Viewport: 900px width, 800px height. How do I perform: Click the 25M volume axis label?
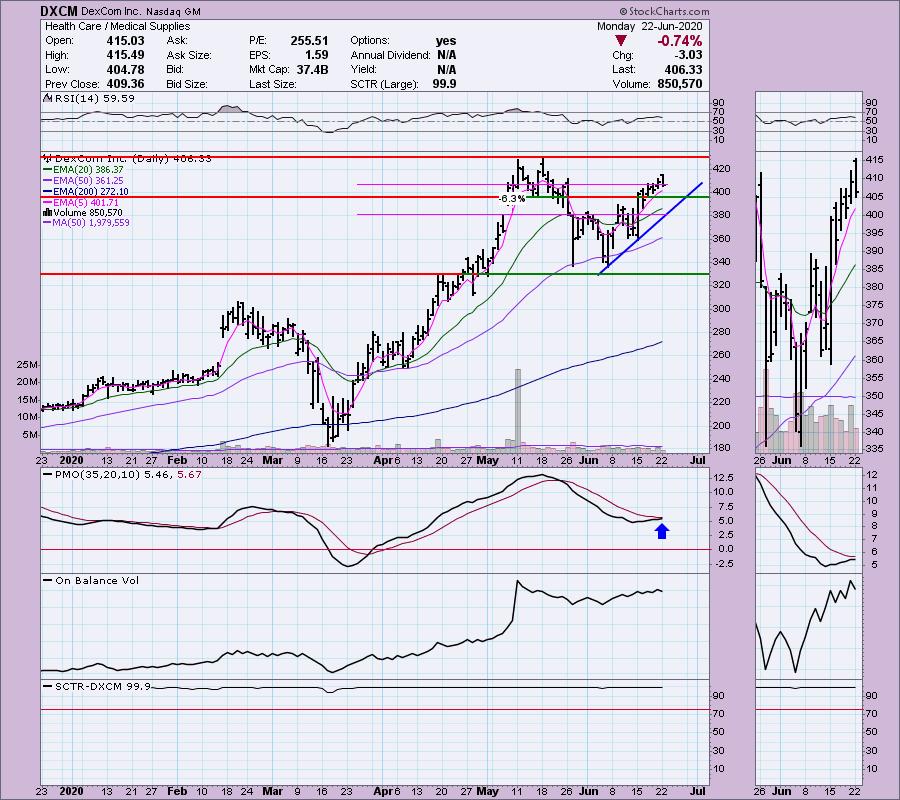(28, 365)
